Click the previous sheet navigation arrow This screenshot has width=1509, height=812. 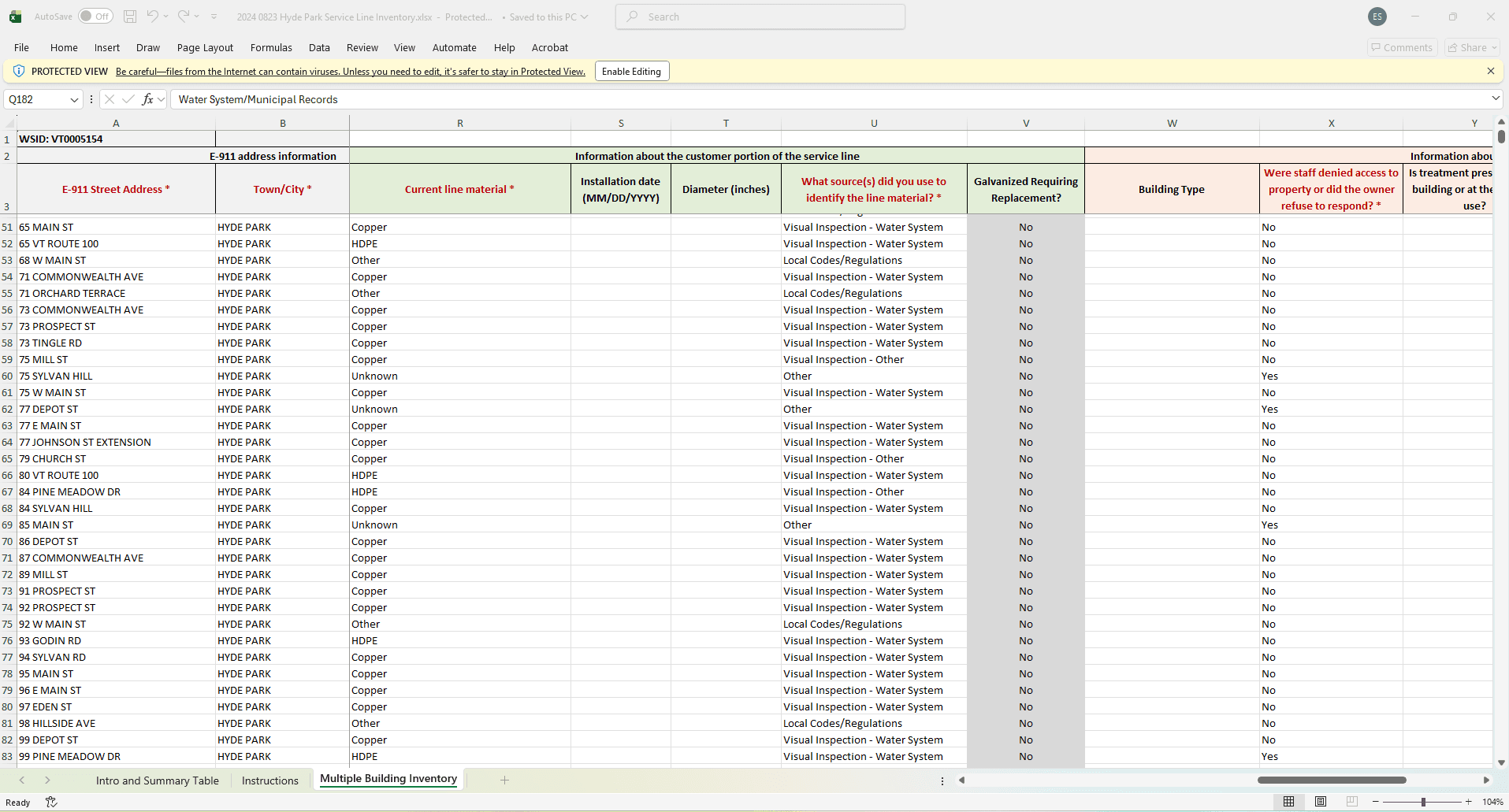pyautogui.click(x=22, y=780)
